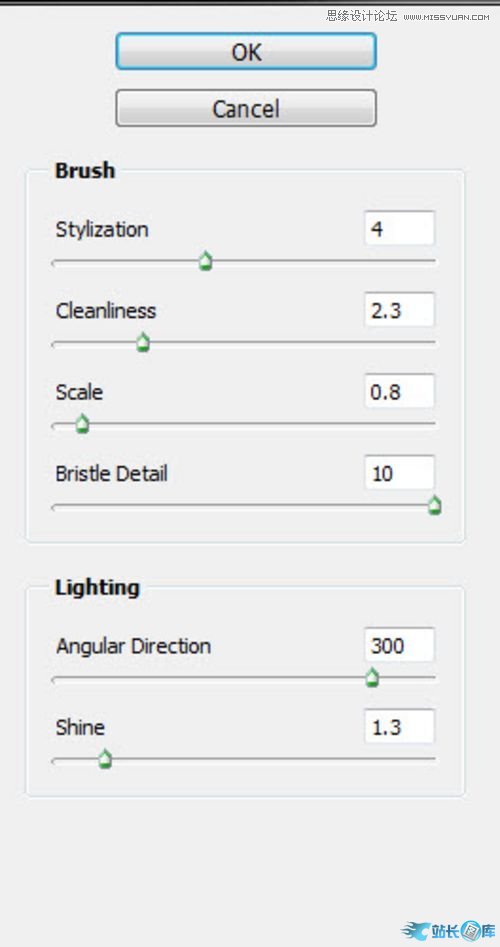Click the Cleanliness slider handle
This screenshot has height=947, width=500.
pyautogui.click(x=143, y=343)
